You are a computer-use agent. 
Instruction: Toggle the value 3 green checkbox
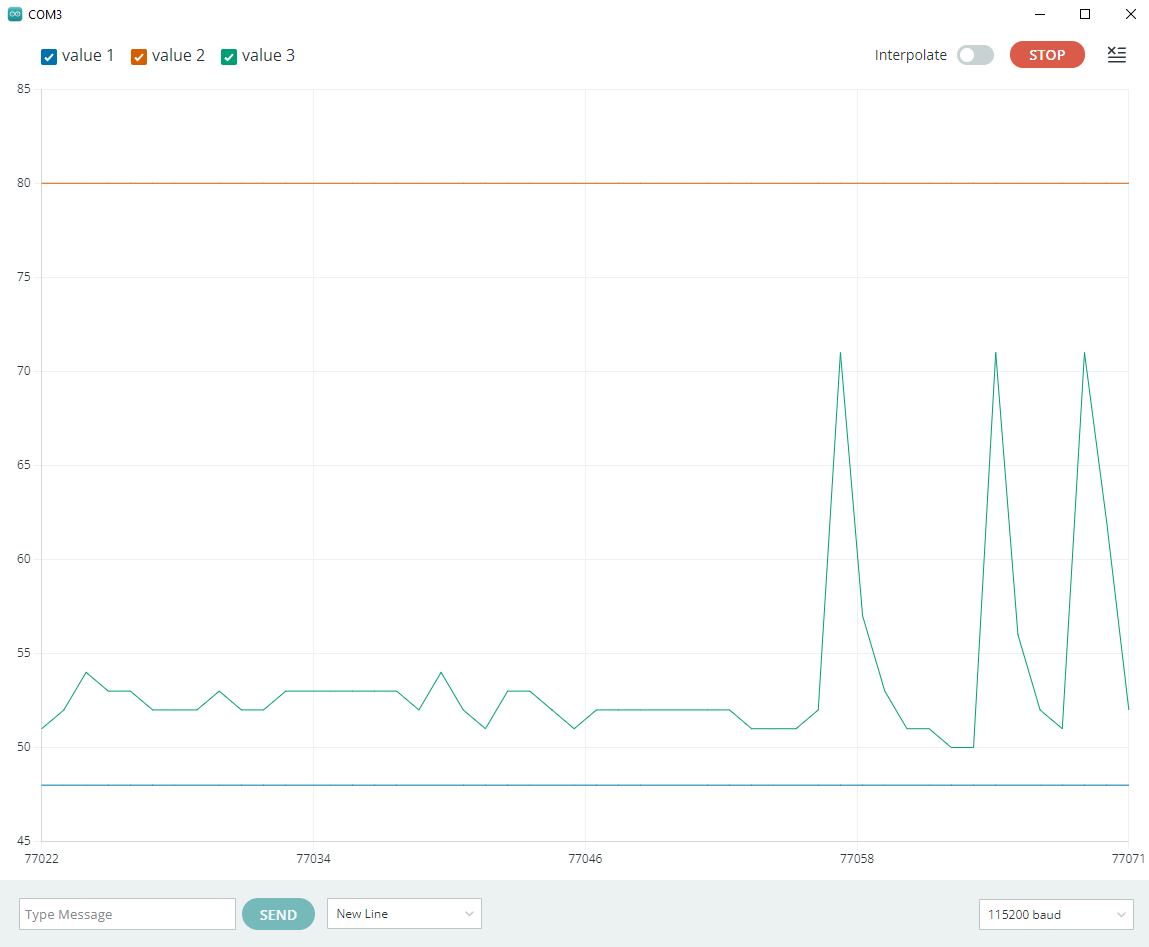229,57
